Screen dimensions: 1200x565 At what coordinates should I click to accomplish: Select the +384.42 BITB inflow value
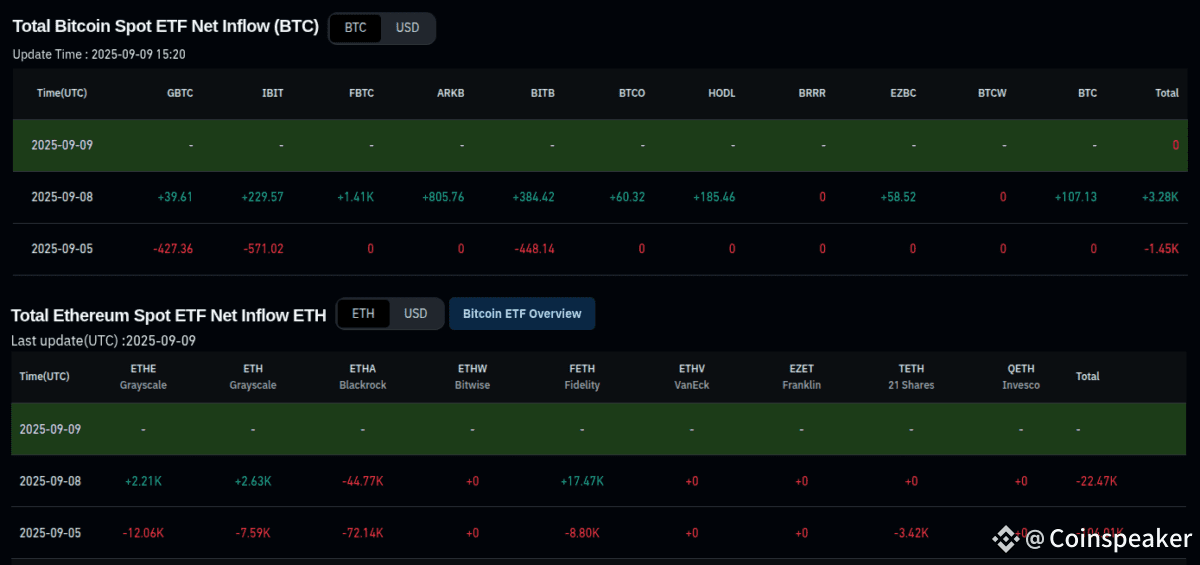coord(533,197)
